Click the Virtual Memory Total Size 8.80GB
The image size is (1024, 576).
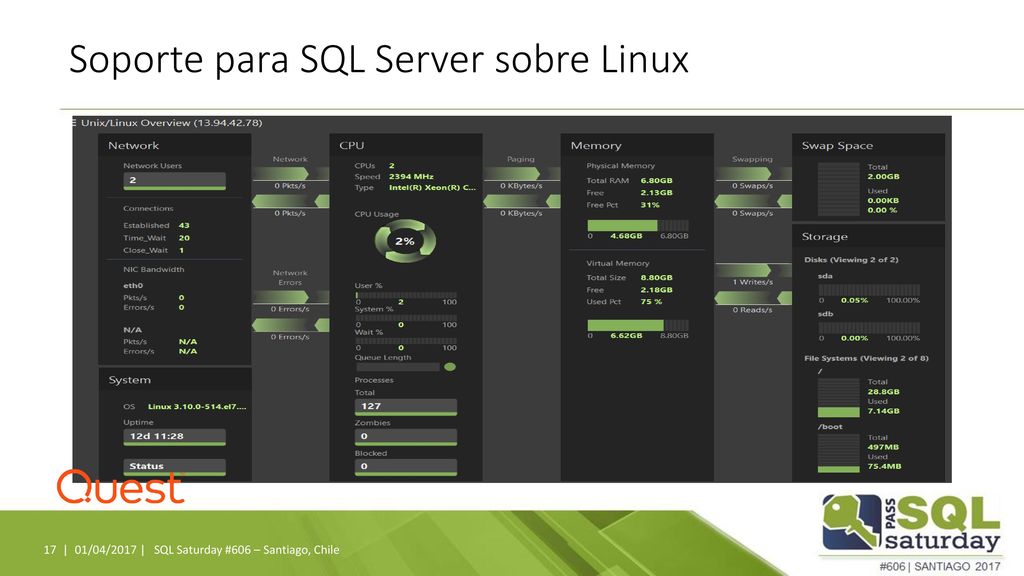coord(656,278)
